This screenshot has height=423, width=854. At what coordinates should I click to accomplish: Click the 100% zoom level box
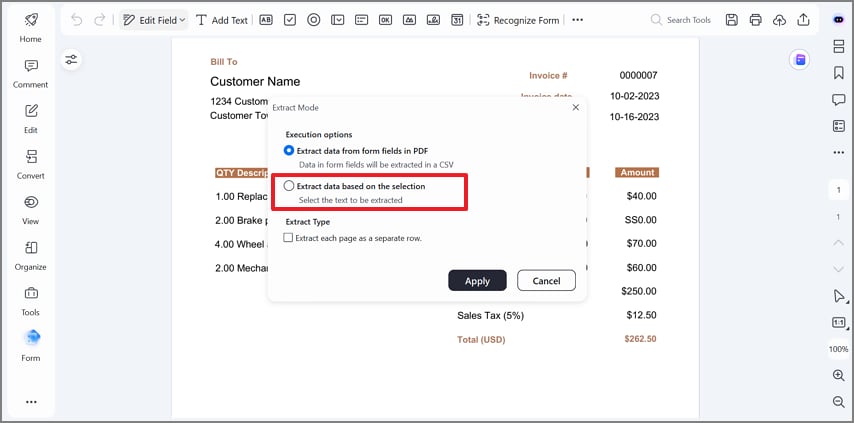point(839,349)
